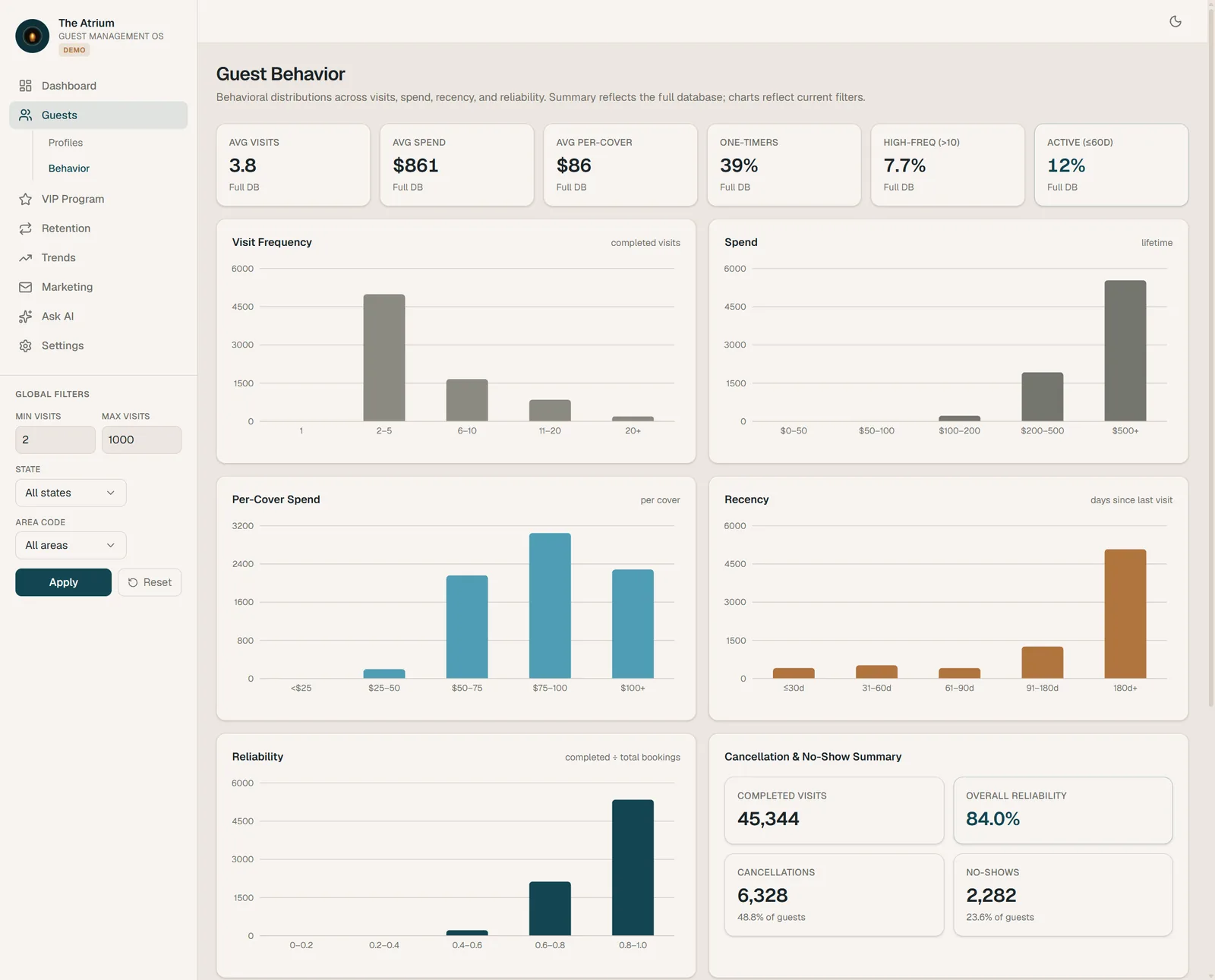Click the Completed Visits value 45,344
The height and width of the screenshot is (980, 1215).
click(768, 819)
